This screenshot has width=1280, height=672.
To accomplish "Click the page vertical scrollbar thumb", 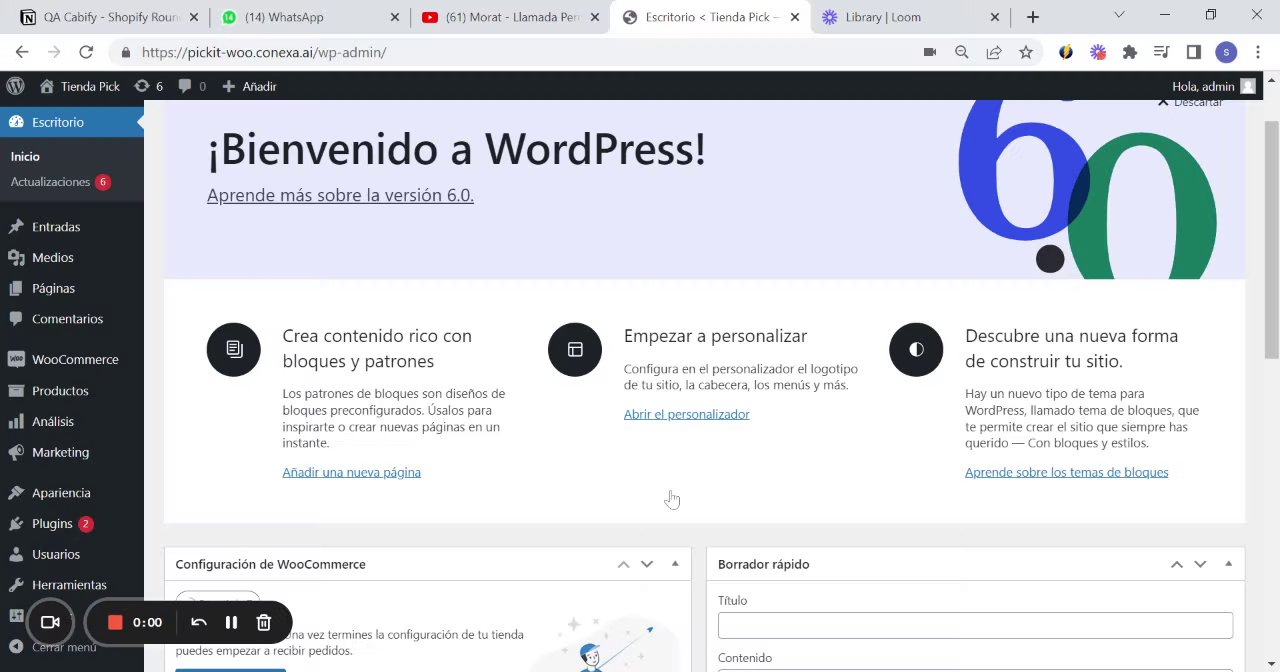I will pyautogui.click(x=1271, y=238).
